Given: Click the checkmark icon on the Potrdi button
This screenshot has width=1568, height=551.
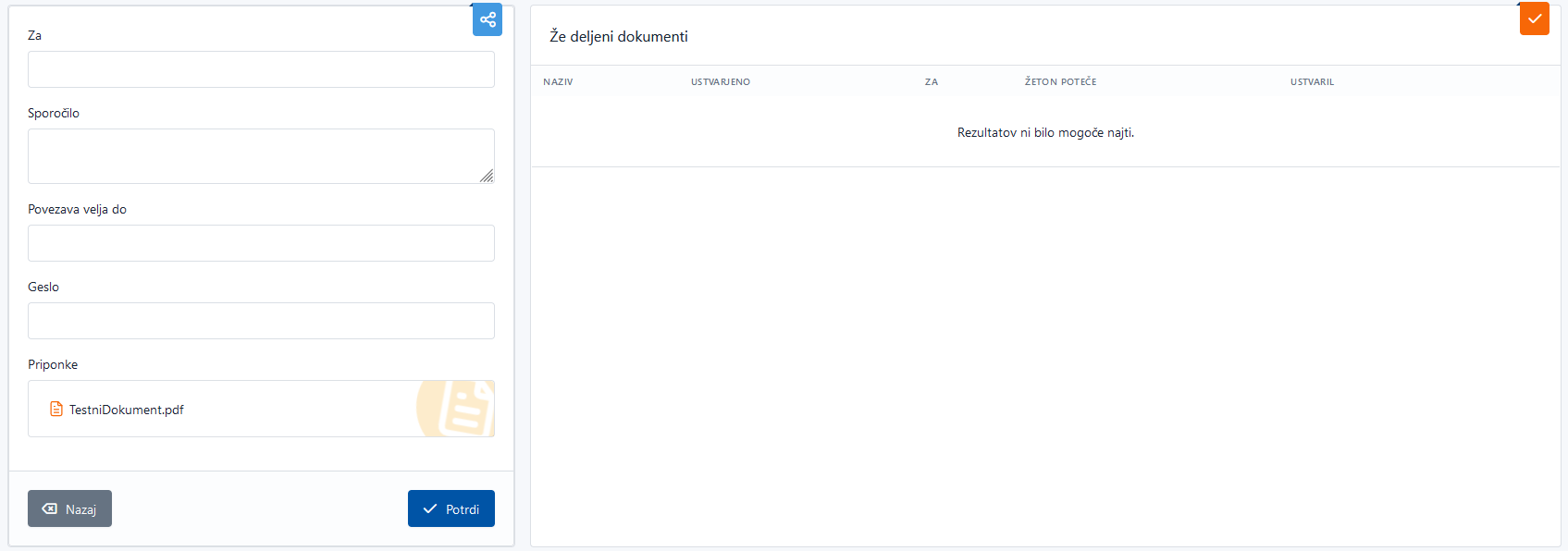Looking at the screenshot, I should click(x=430, y=508).
